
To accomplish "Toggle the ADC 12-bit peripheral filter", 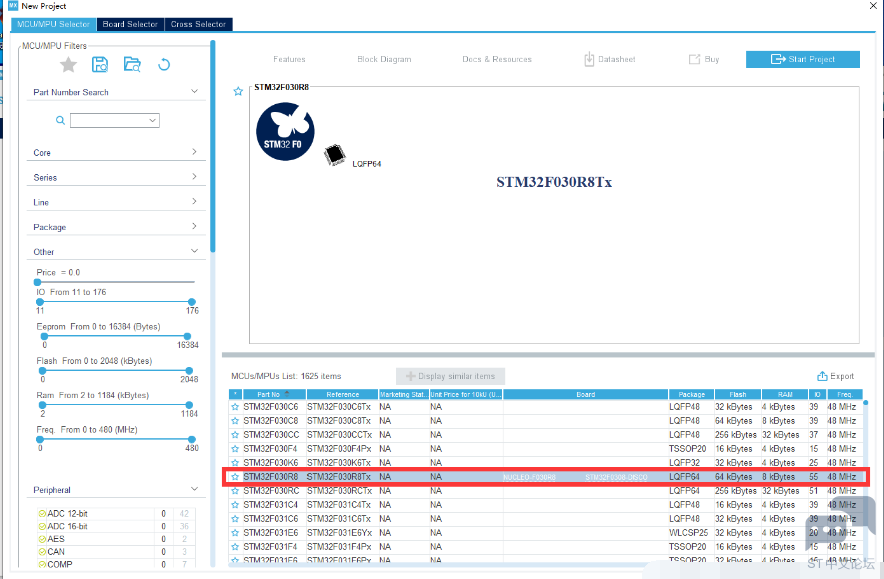I will [x=42, y=514].
